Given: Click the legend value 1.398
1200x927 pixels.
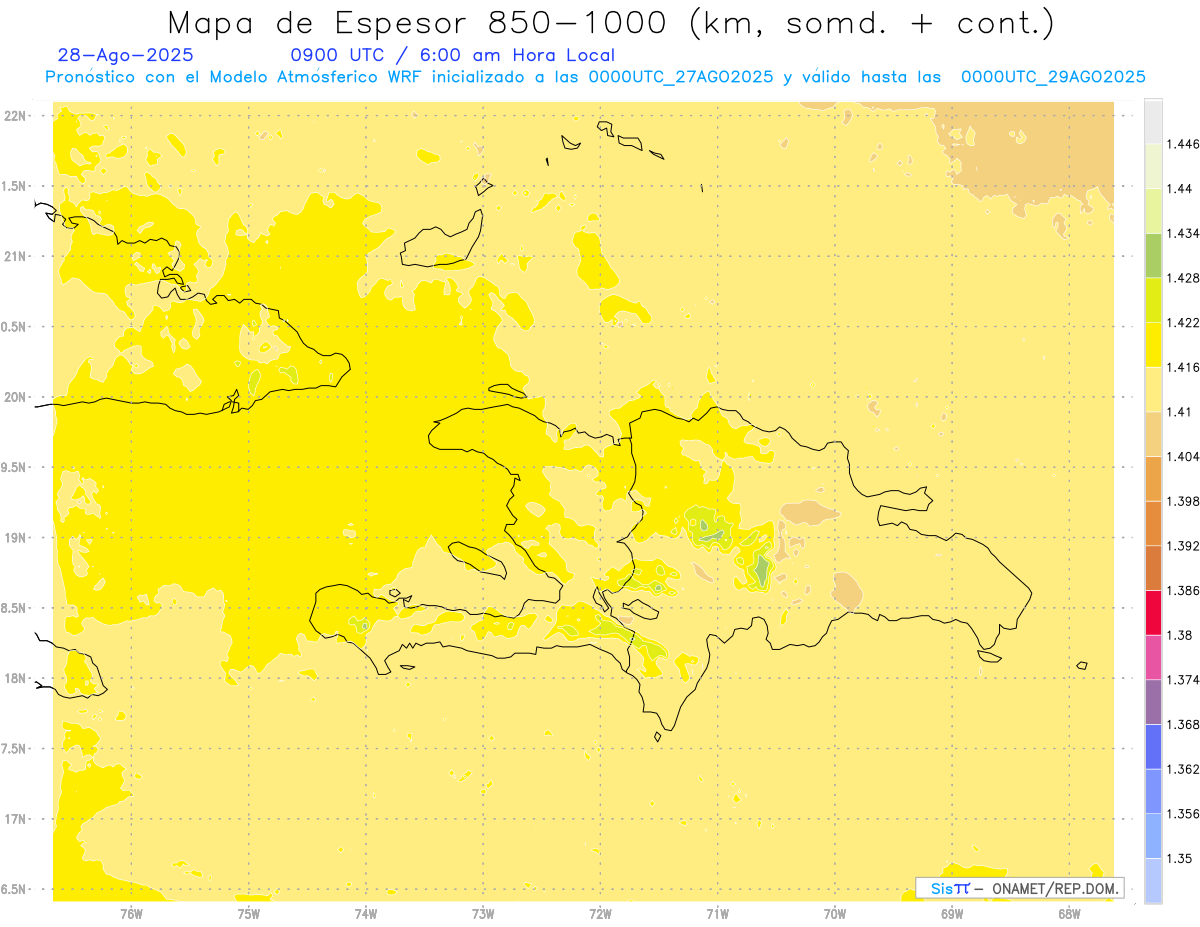Looking at the screenshot, I should click(1181, 501).
